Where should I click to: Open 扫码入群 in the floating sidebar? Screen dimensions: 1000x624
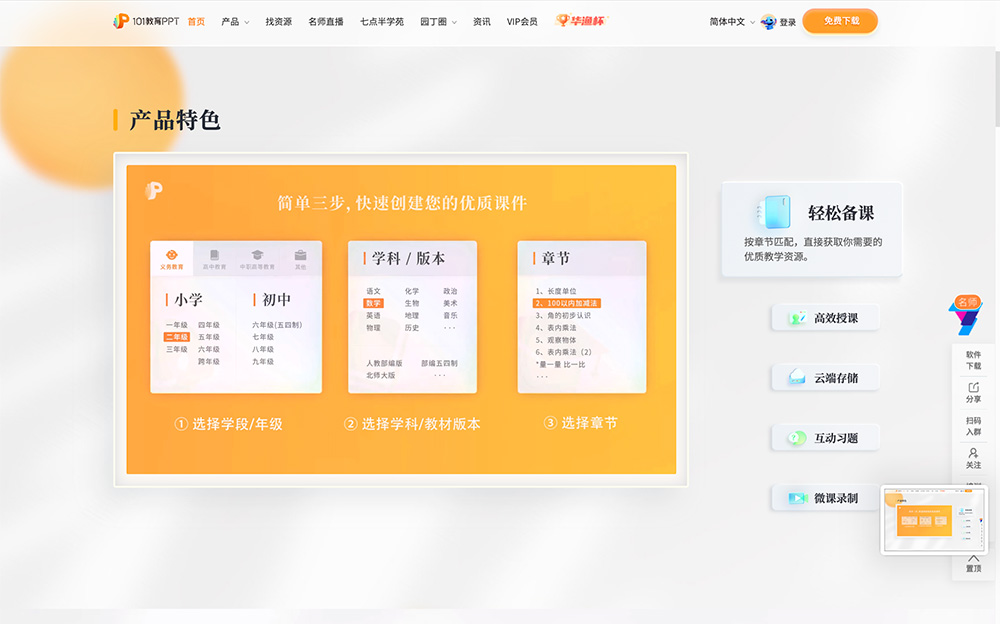(973, 426)
